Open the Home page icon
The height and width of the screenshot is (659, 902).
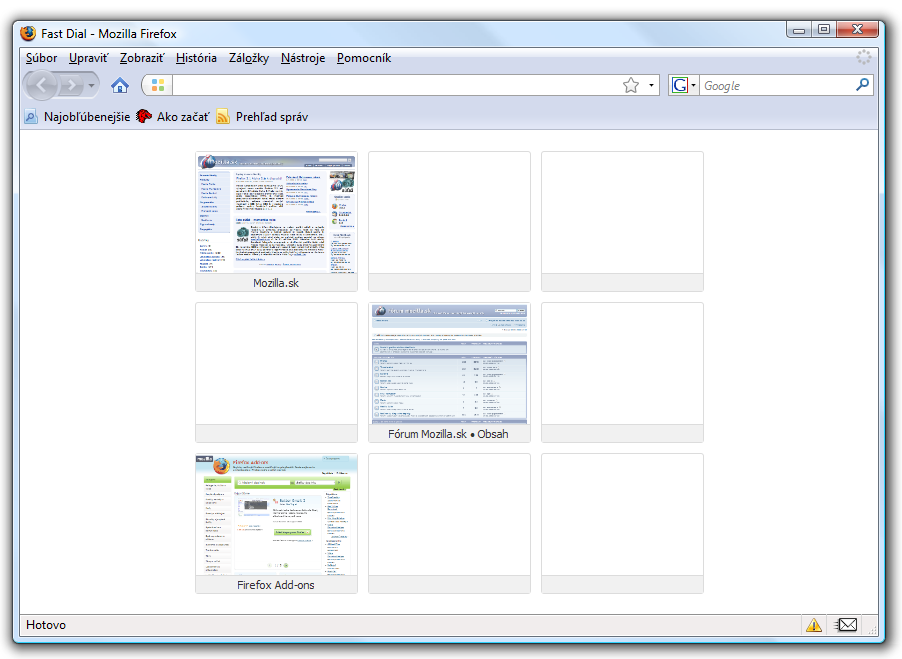[120, 86]
